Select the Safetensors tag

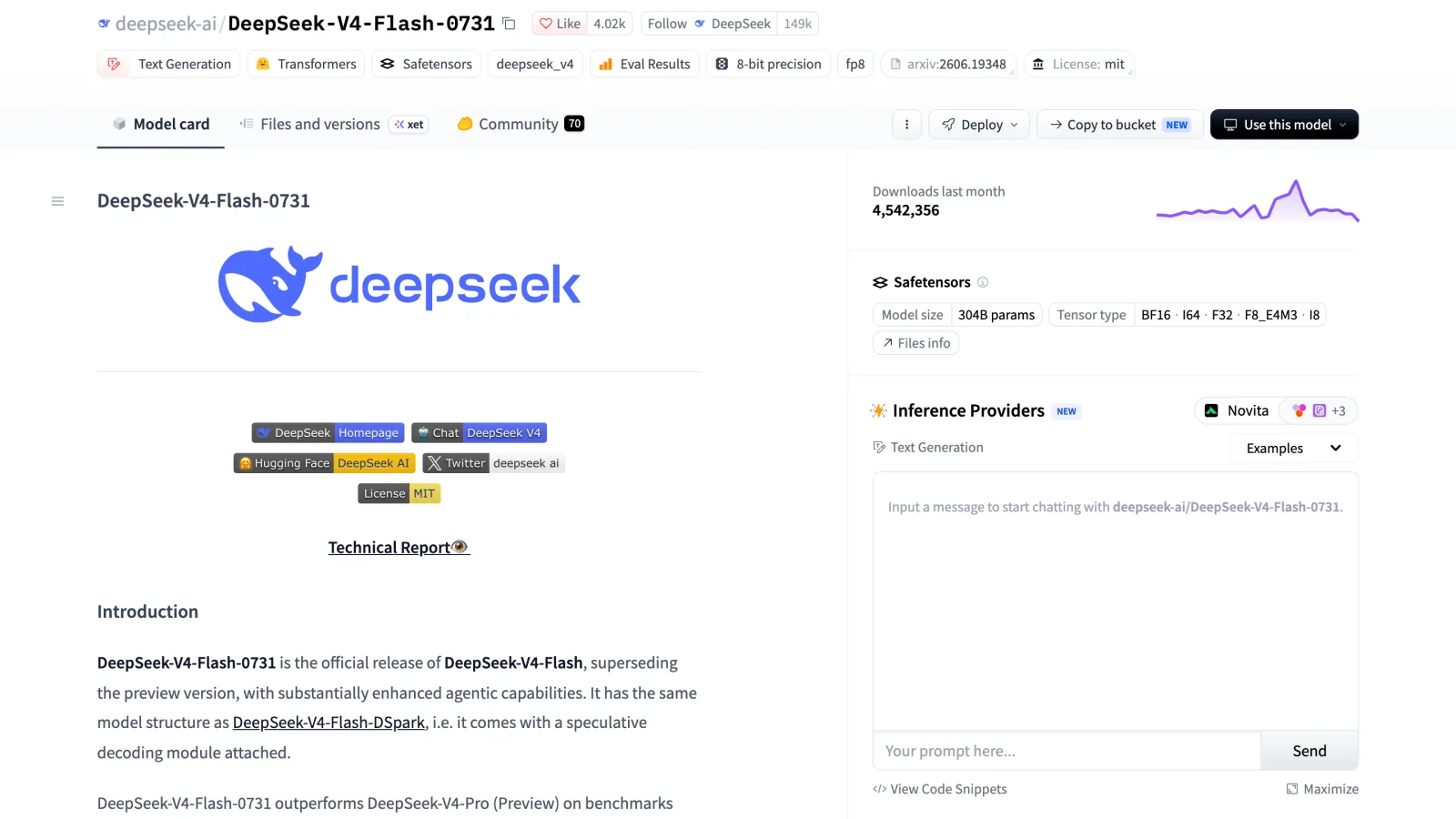click(x=426, y=64)
